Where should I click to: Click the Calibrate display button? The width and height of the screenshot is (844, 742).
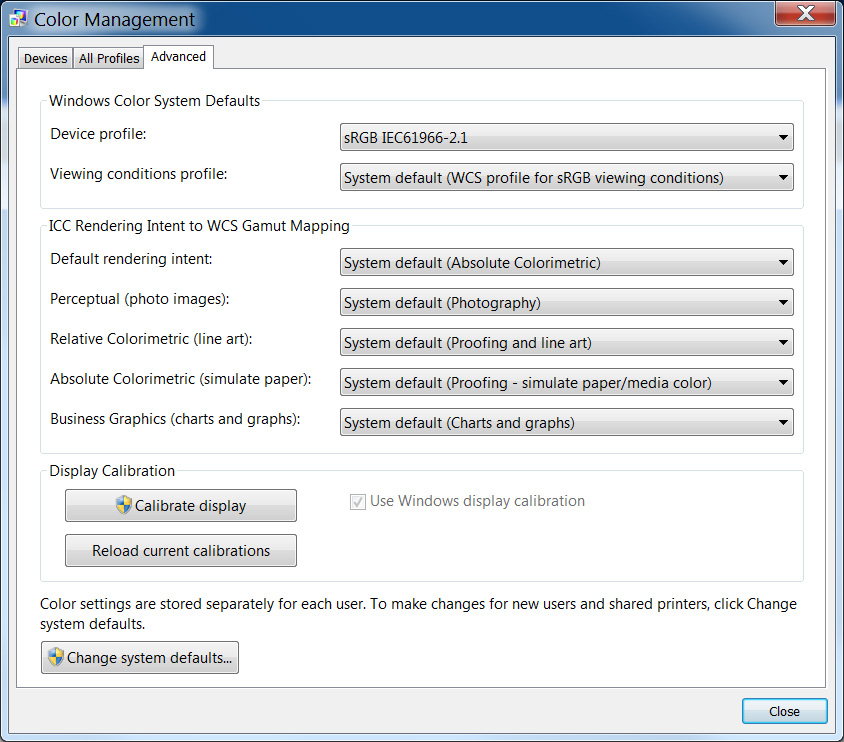(181, 506)
